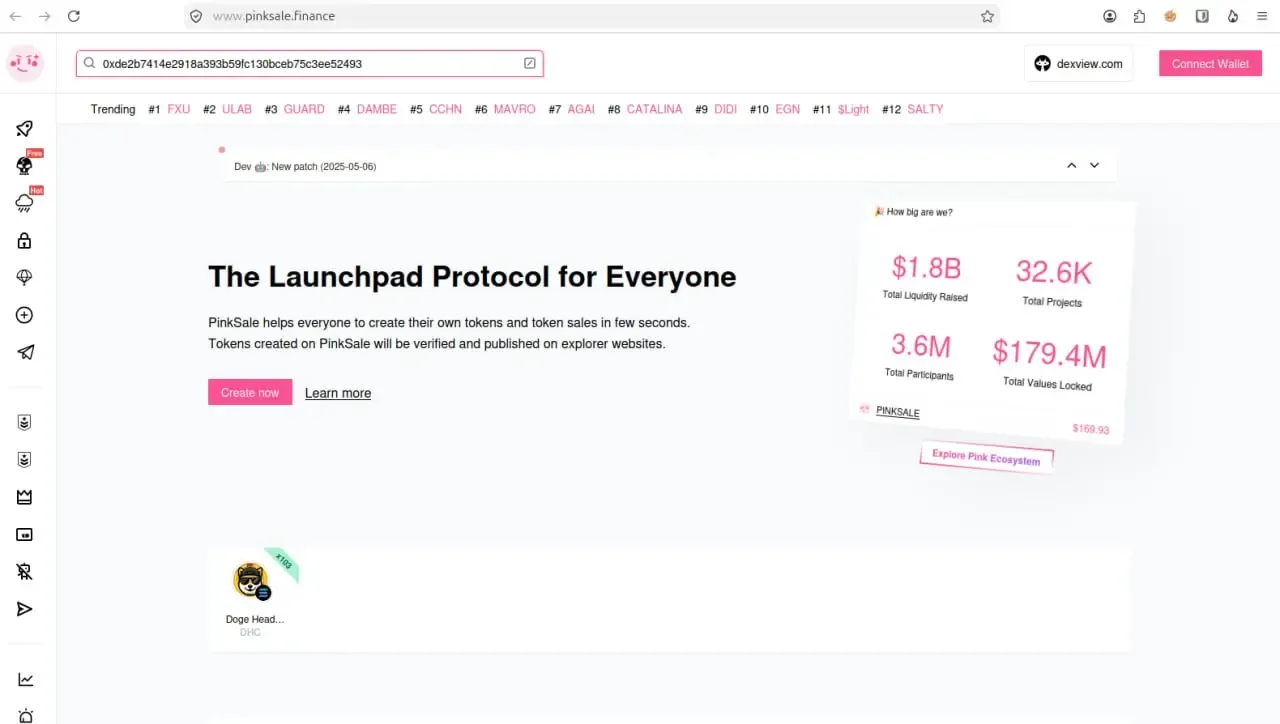
Task: Click the DHC ticker under Doge Head
Action: point(250,633)
